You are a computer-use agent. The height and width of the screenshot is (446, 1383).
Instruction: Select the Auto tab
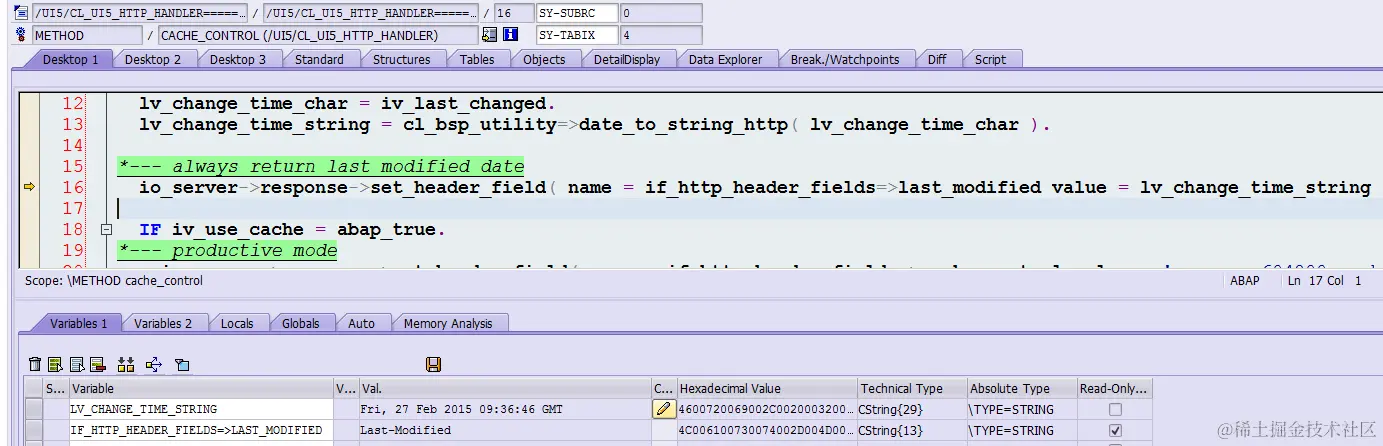[x=361, y=323]
